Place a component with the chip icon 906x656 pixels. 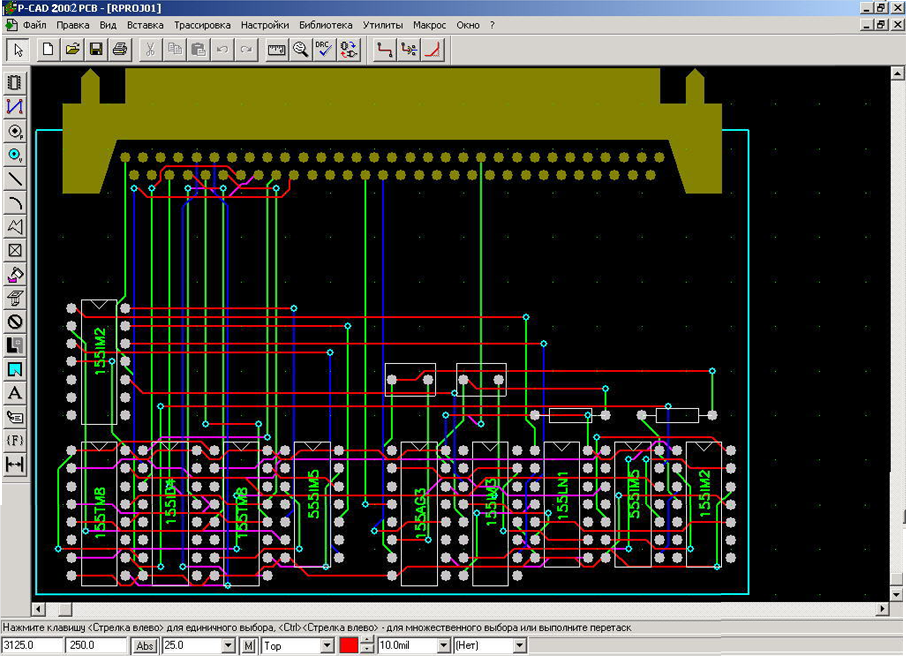click(15, 83)
